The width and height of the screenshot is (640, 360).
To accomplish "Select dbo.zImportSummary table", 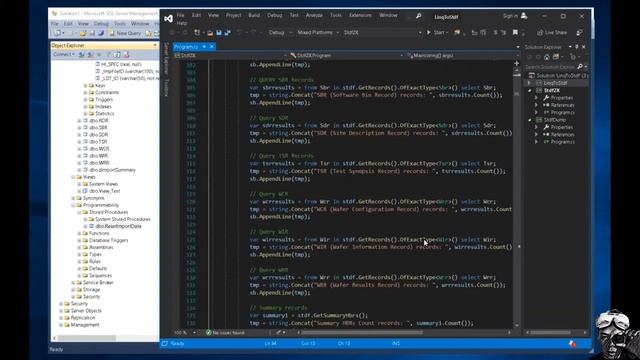I will point(112,170).
